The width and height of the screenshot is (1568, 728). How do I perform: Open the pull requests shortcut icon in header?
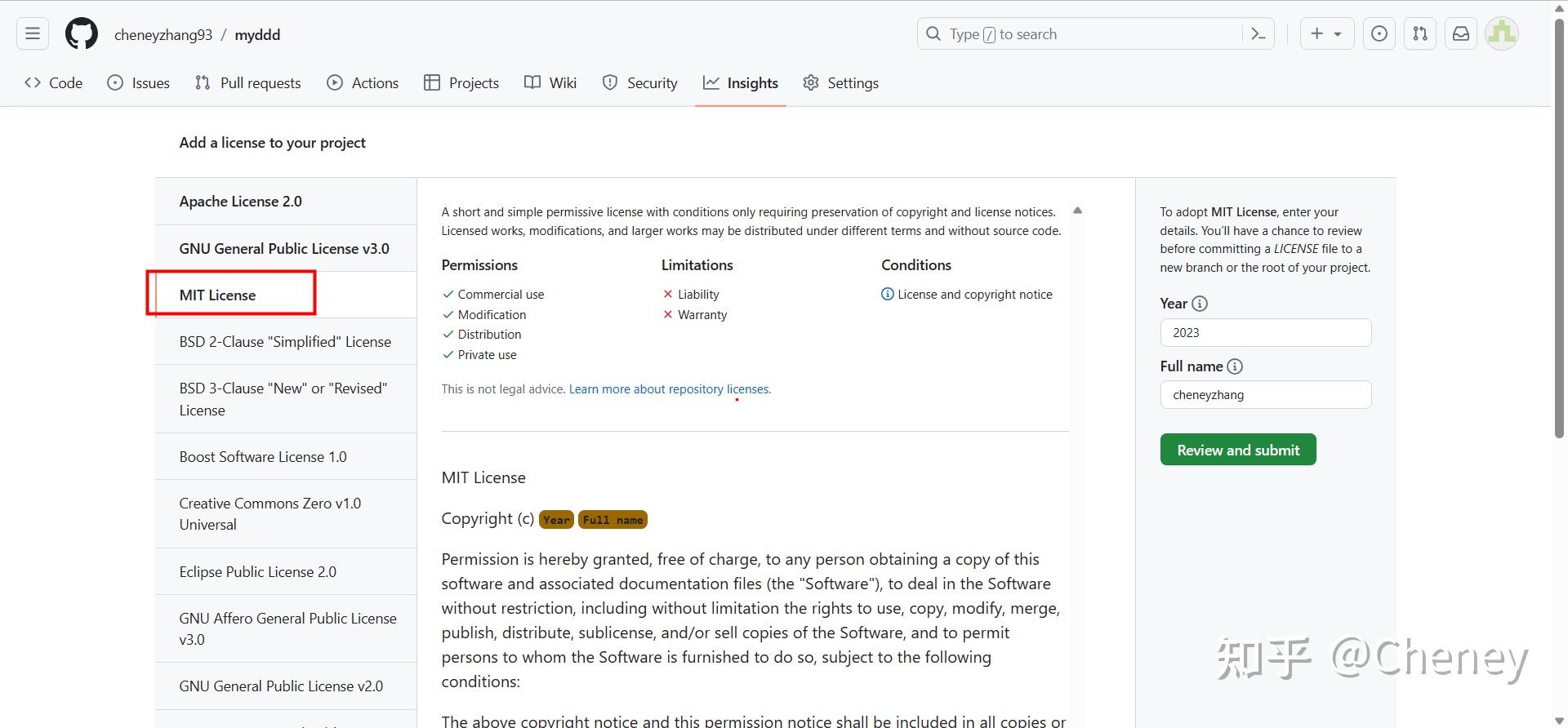[x=1420, y=34]
